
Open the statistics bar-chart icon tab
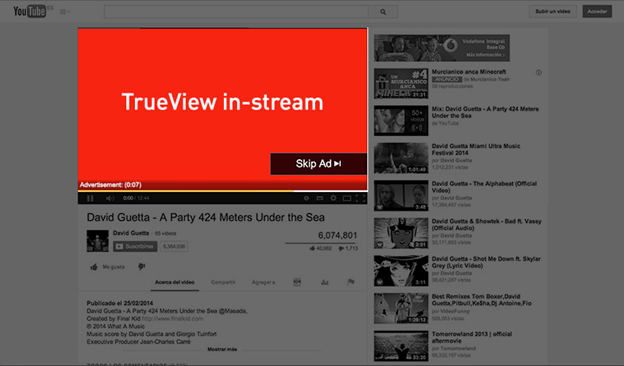pyautogui.click(x=325, y=282)
